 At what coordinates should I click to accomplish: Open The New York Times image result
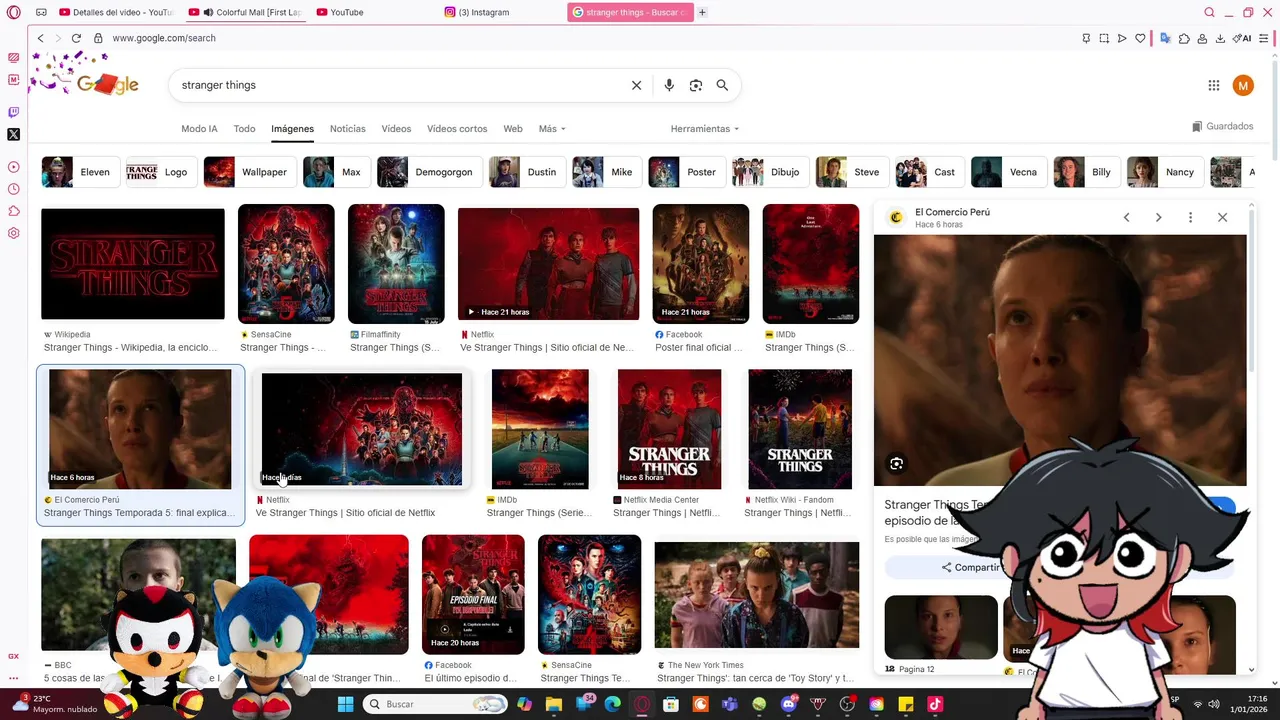point(757,595)
